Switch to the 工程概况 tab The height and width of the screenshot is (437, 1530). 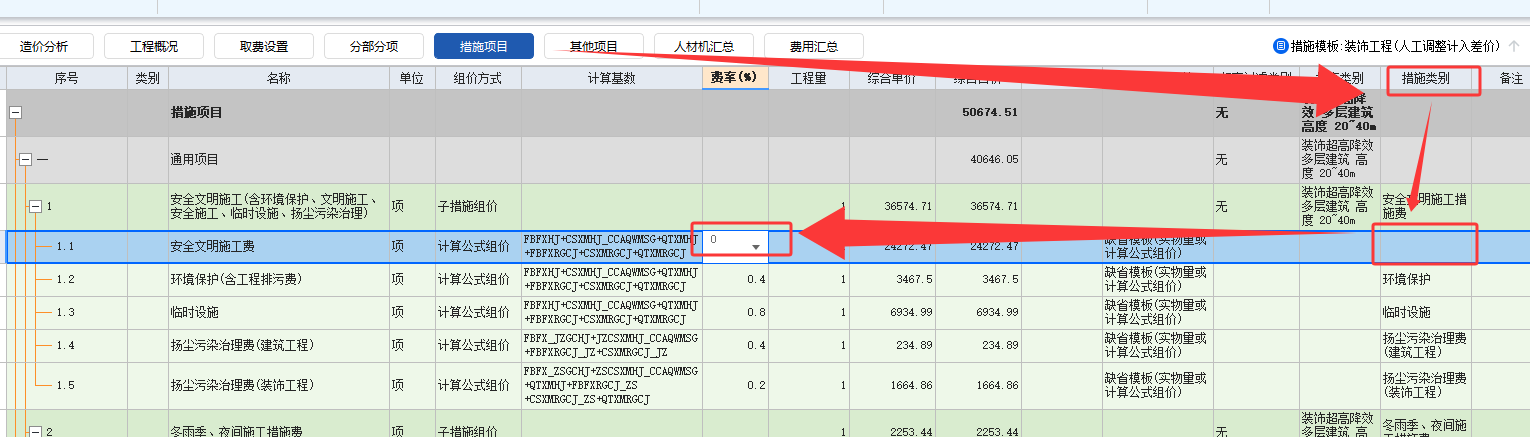[x=154, y=46]
